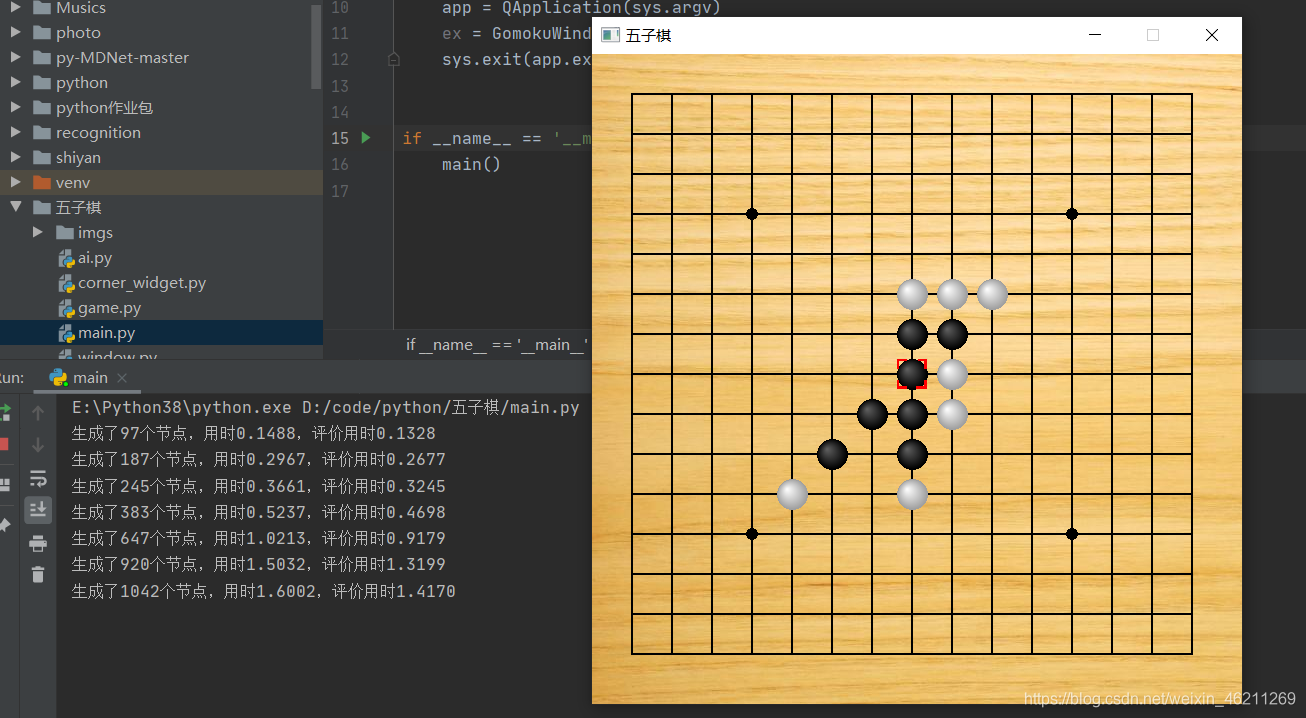Image resolution: width=1306 pixels, height=718 pixels.
Task: Click the down arrow stack trace icon
Action: [x=38, y=445]
